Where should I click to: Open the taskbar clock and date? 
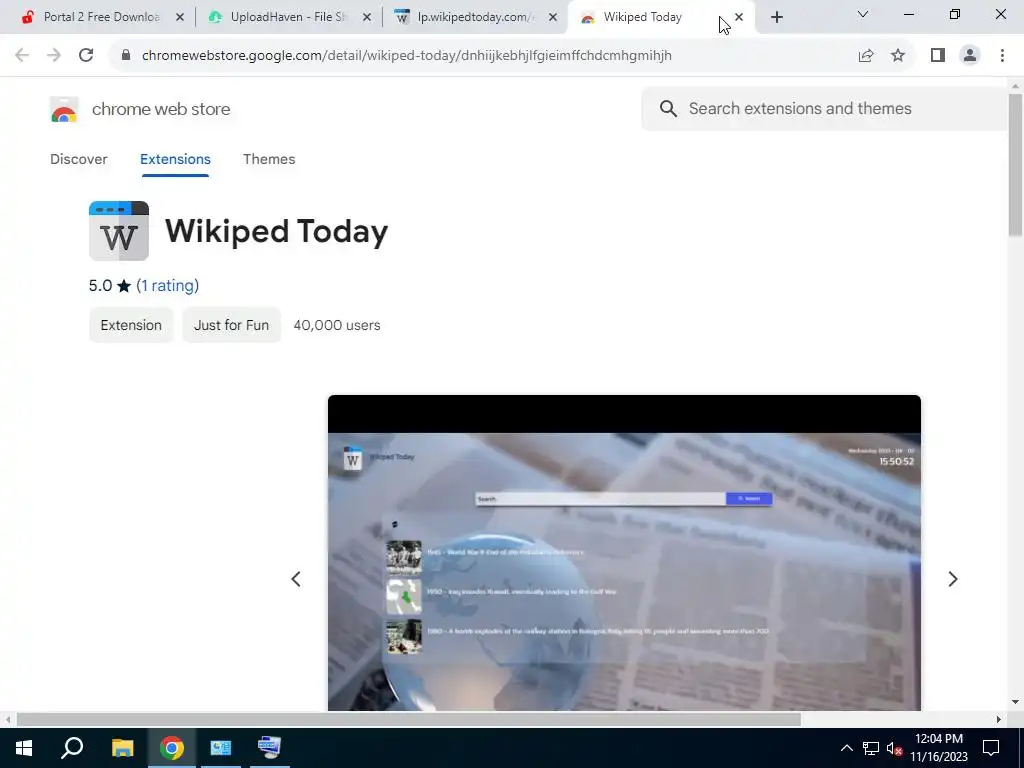tap(938, 748)
